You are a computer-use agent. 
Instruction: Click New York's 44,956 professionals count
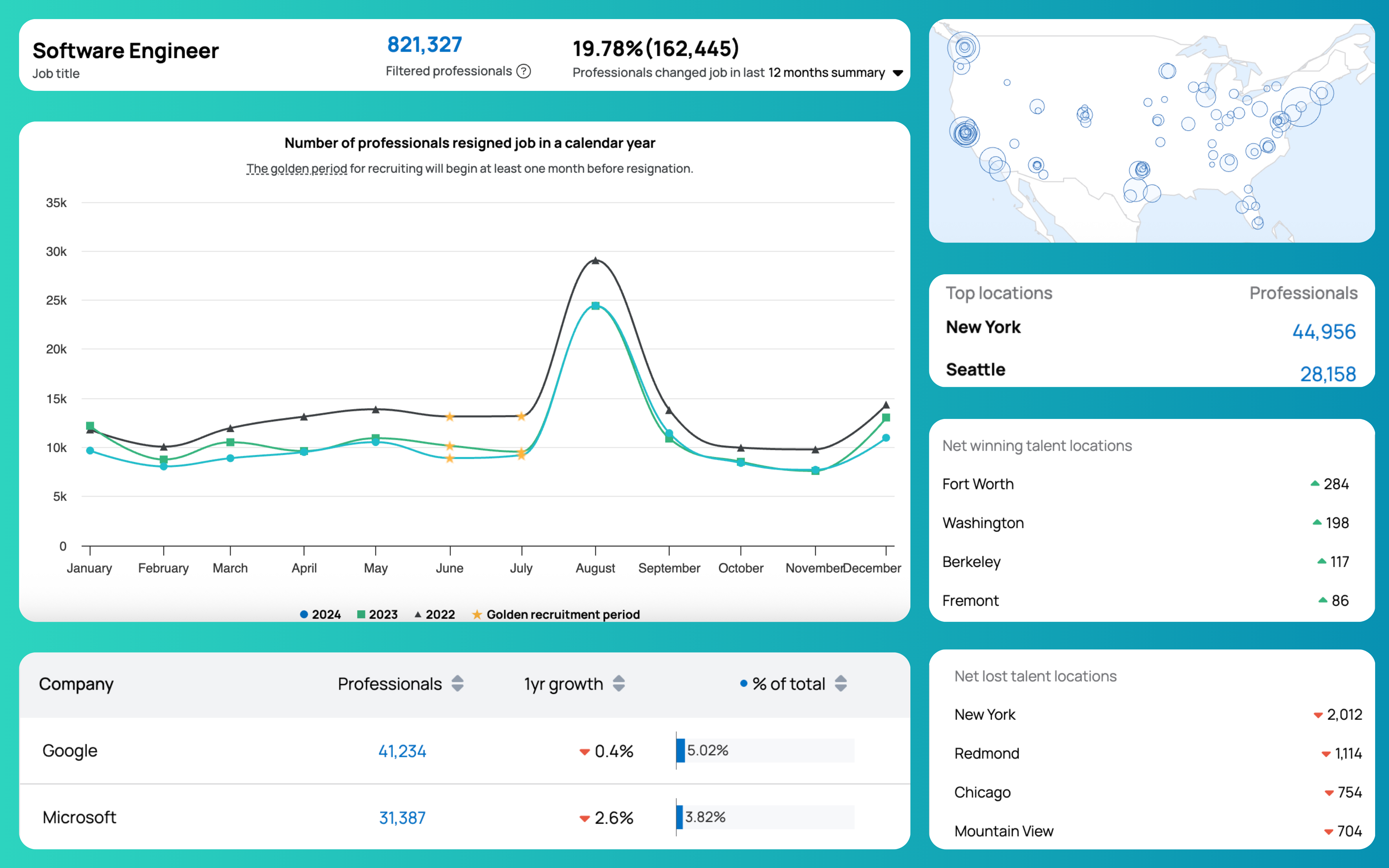(x=1324, y=332)
